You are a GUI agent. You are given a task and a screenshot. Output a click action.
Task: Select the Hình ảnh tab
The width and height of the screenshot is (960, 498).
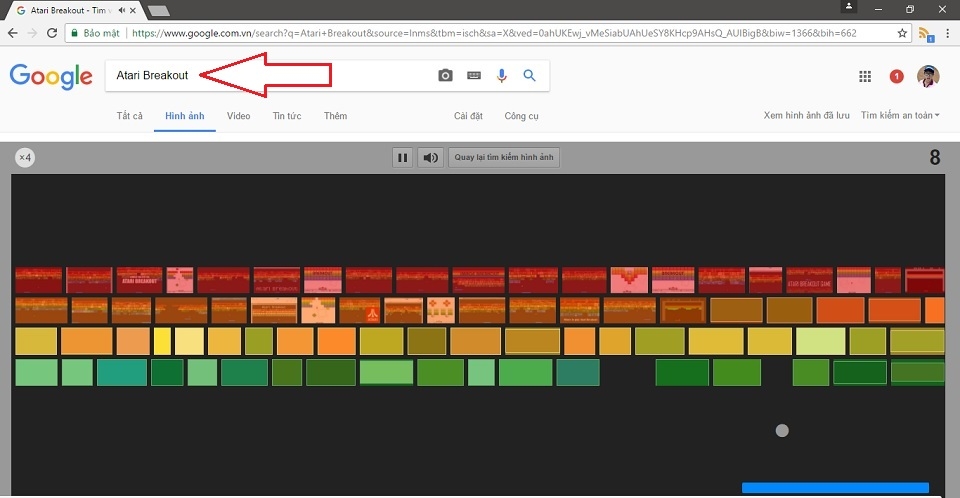pyautogui.click(x=185, y=116)
